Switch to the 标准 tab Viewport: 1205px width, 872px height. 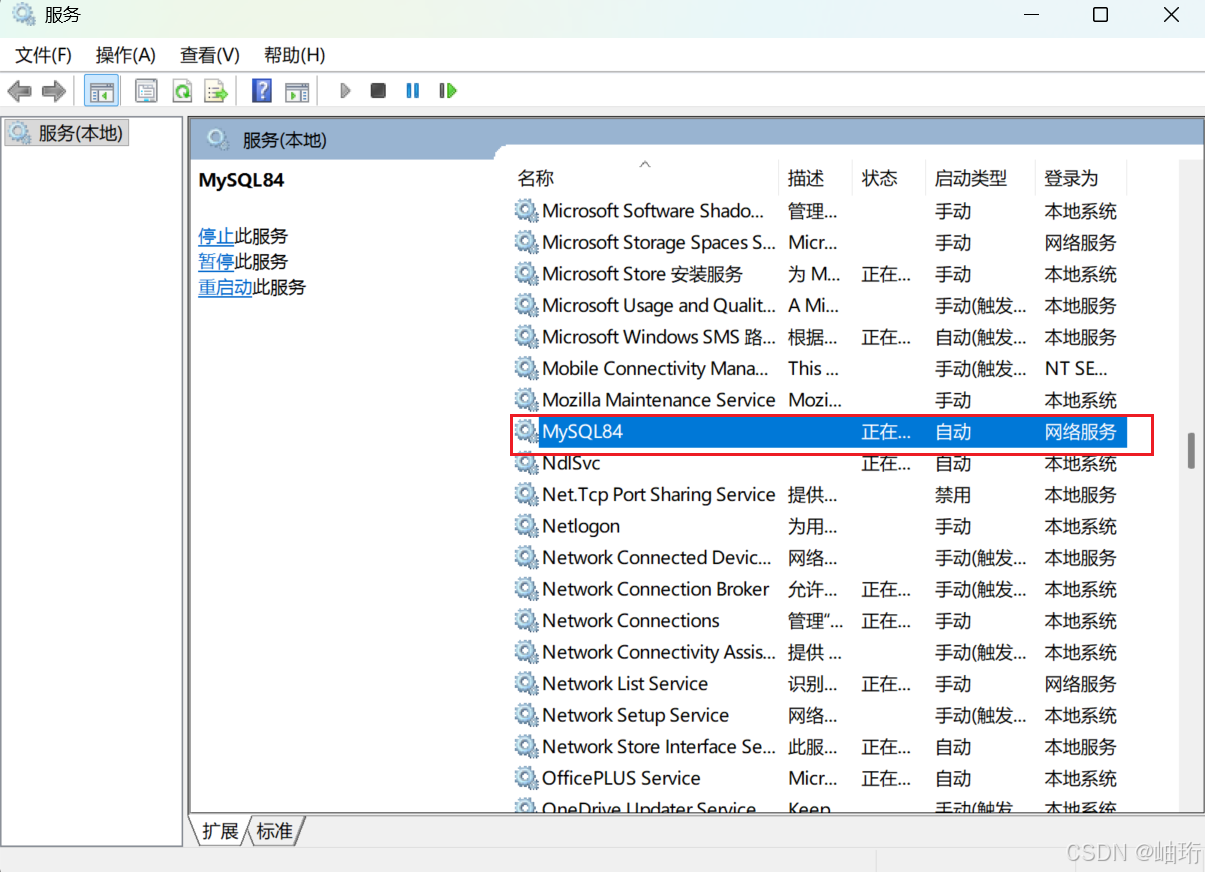click(x=275, y=831)
